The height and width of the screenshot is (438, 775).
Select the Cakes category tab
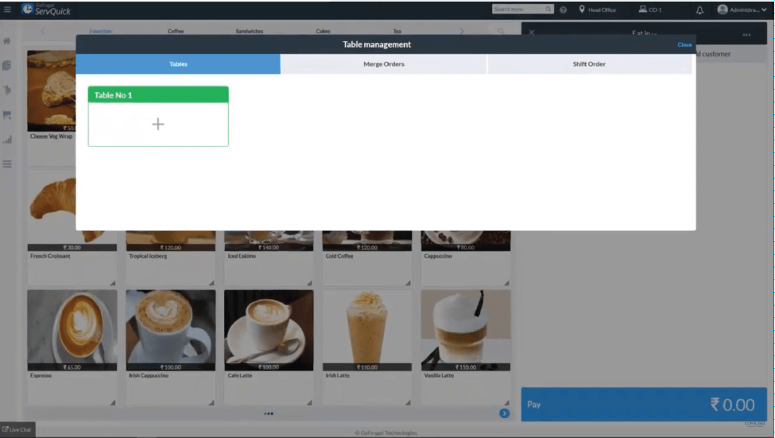pyautogui.click(x=323, y=31)
